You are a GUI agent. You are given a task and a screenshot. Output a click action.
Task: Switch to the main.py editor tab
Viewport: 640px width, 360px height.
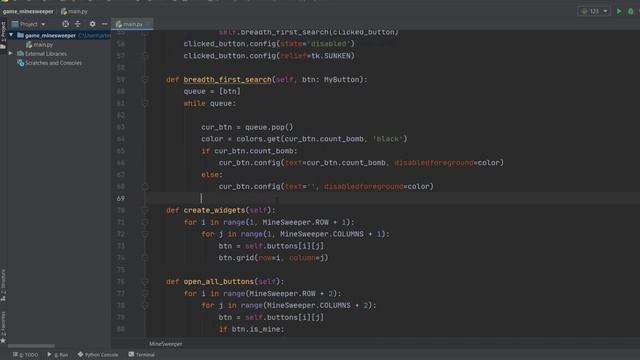pyautogui.click(x=132, y=24)
